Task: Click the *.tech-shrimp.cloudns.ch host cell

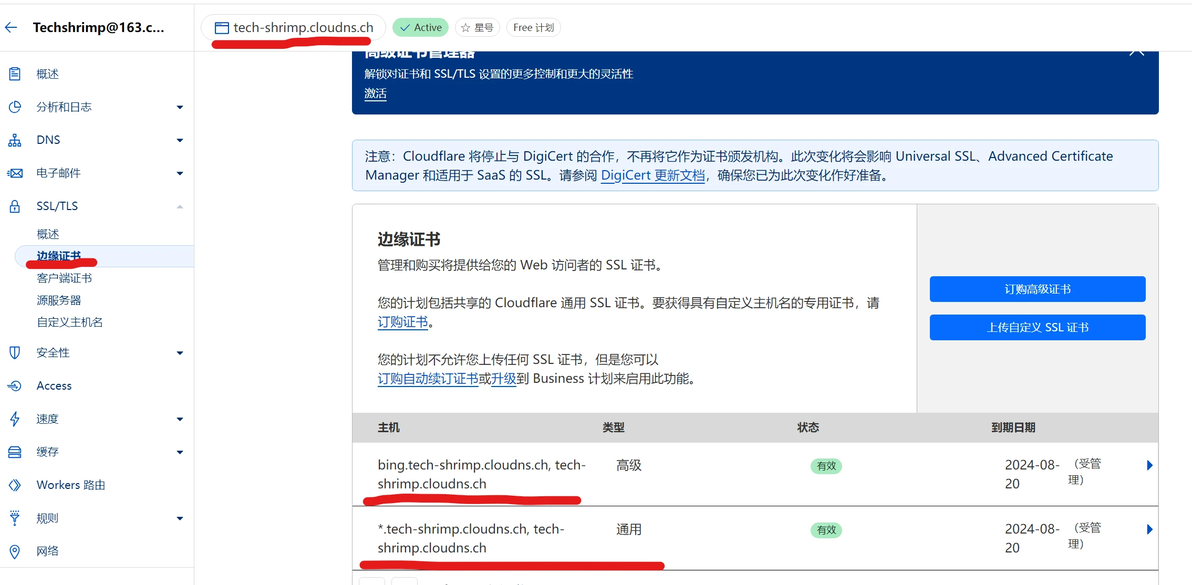Action: 471,538
